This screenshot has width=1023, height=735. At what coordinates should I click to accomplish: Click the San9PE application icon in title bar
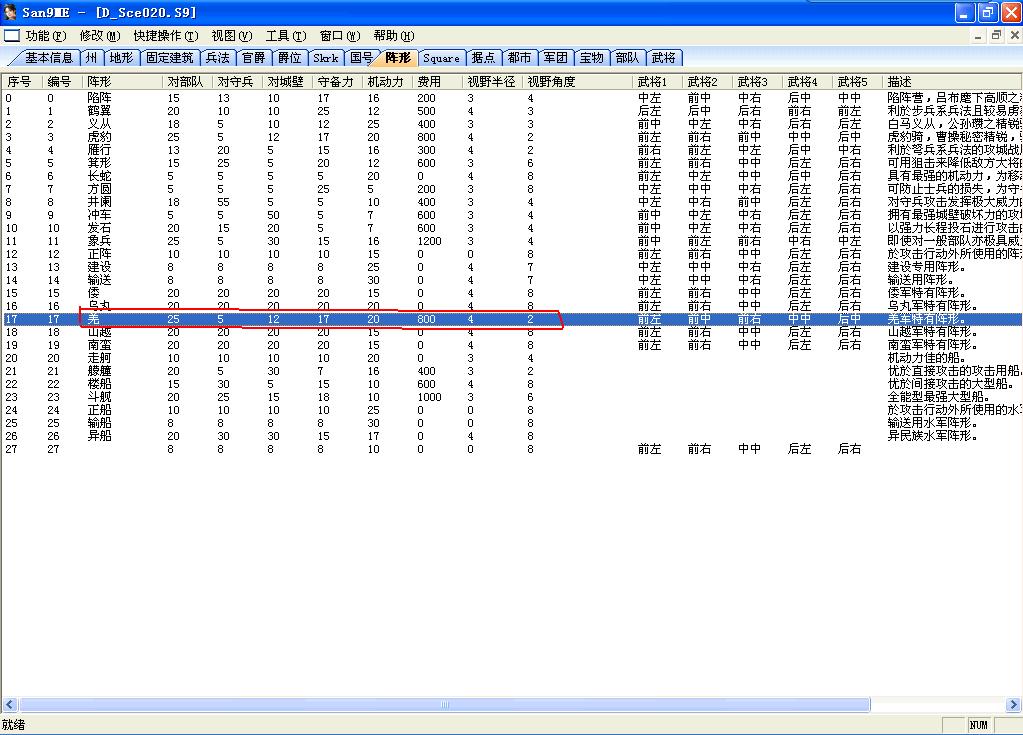[x=11, y=12]
